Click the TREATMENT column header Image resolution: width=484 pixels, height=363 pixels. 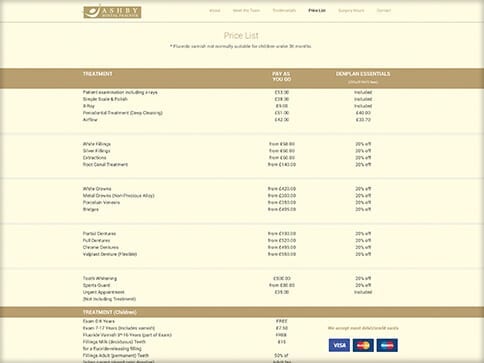(98, 74)
